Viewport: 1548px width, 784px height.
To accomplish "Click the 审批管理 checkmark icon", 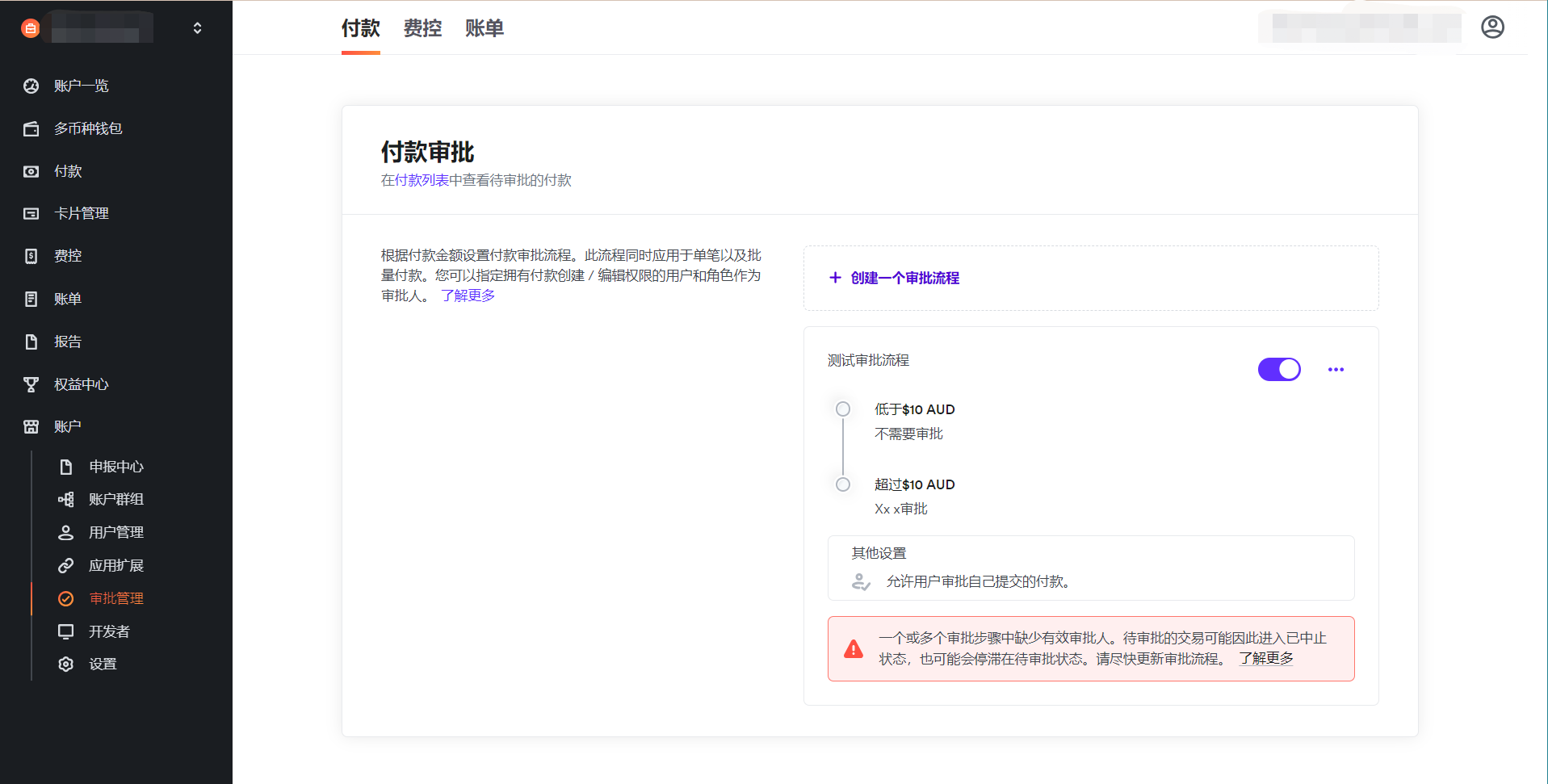I will (x=66, y=598).
